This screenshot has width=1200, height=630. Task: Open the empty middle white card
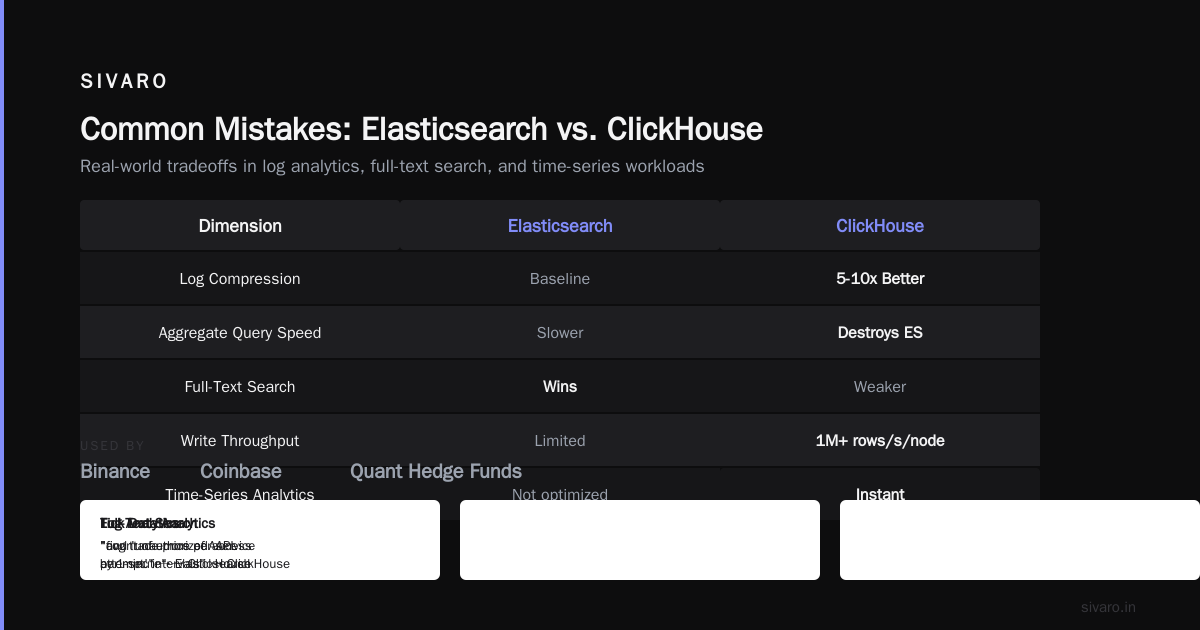640,540
